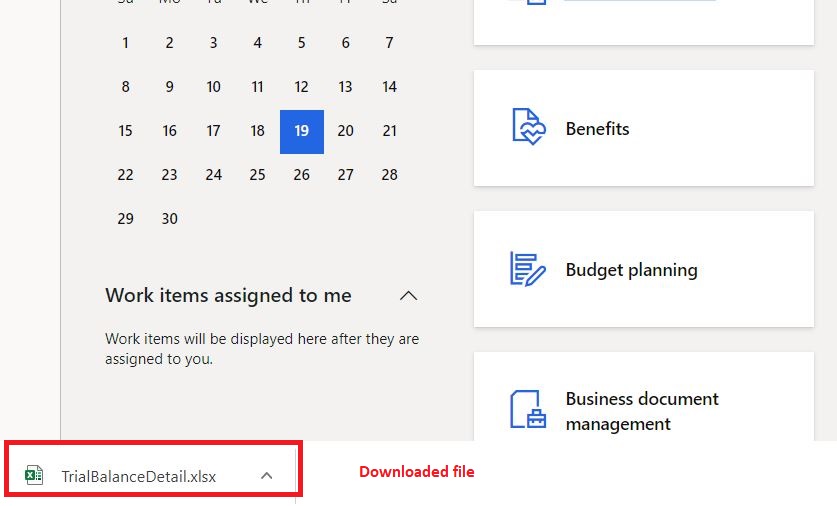837x506 pixels.
Task: Pick date 22 in the calendar
Action: tap(125, 175)
